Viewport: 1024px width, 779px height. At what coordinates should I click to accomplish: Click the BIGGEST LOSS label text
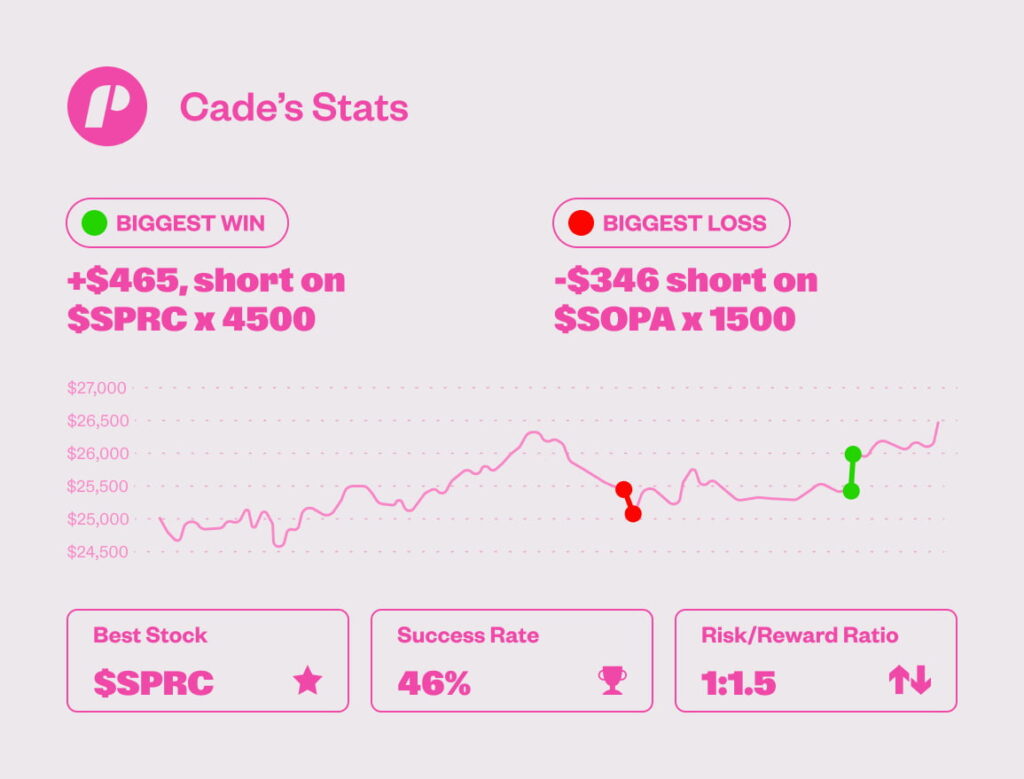[x=684, y=223]
